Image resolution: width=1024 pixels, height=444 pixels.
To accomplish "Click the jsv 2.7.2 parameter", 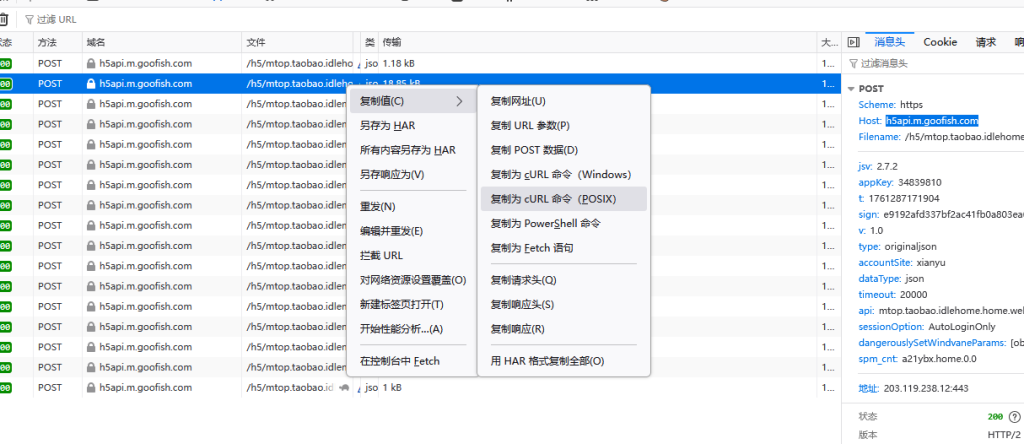I will click(878, 166).
